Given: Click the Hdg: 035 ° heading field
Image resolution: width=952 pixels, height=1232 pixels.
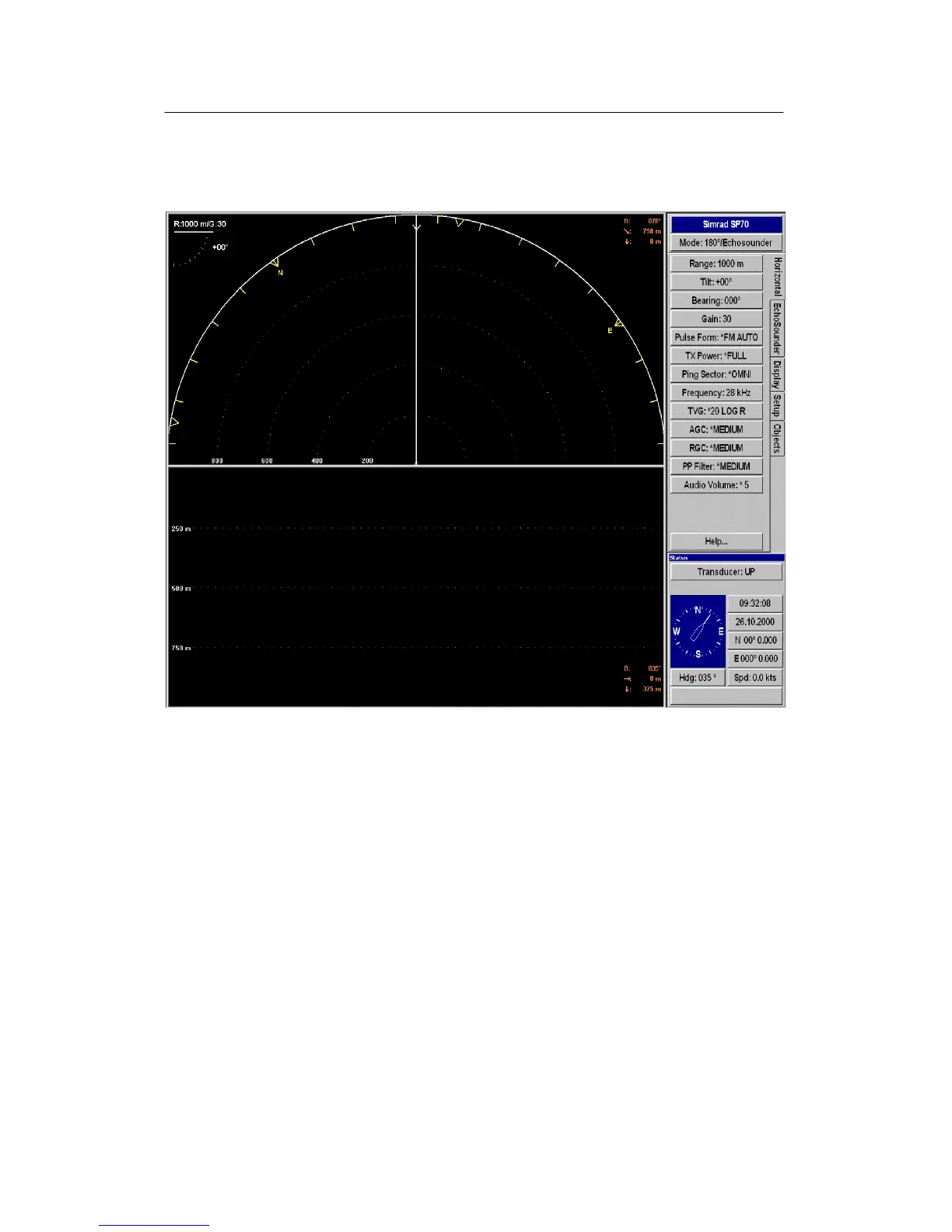Looking at the screenshot, I should pos(698,677).
